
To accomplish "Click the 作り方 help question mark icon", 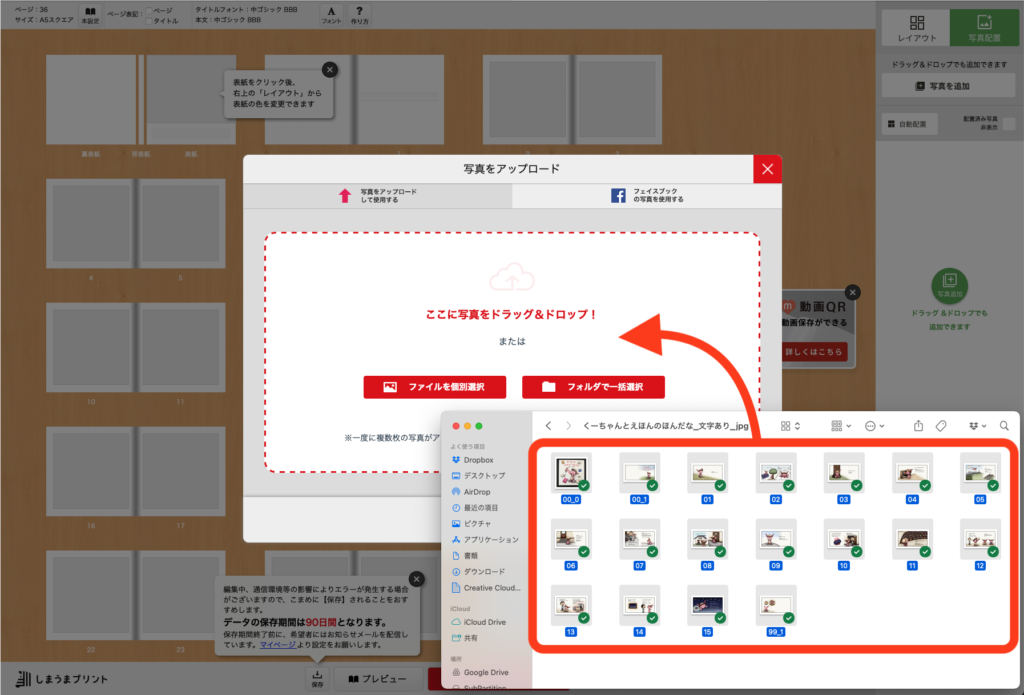I will pyautogui.click(x=359, y=14).
